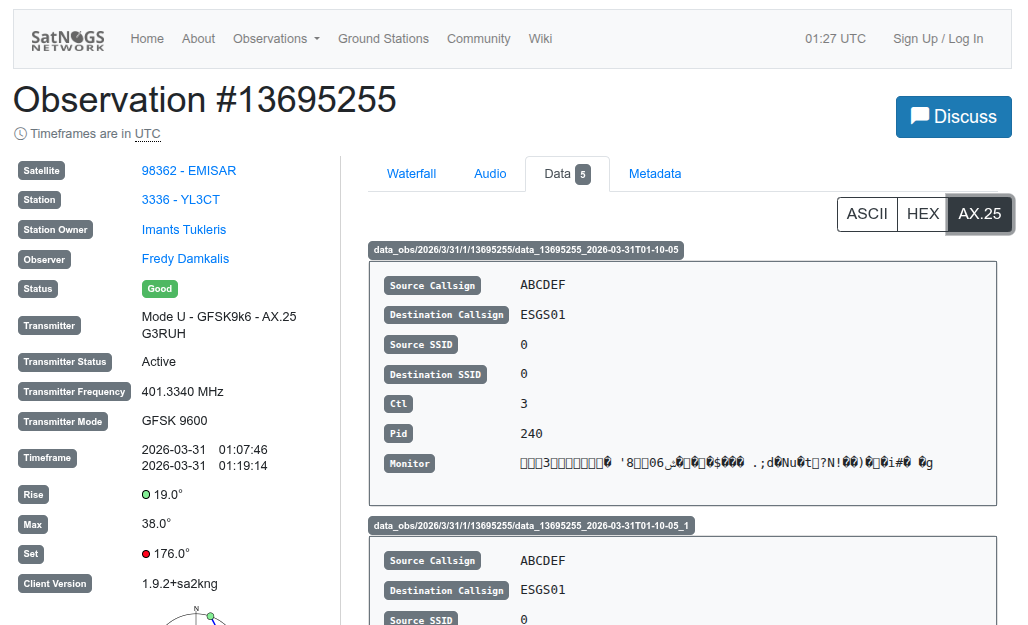The width and height of the screenshot is (1028, 625).
Task: Go to Ground Stations page
Action: click(383, 39)
